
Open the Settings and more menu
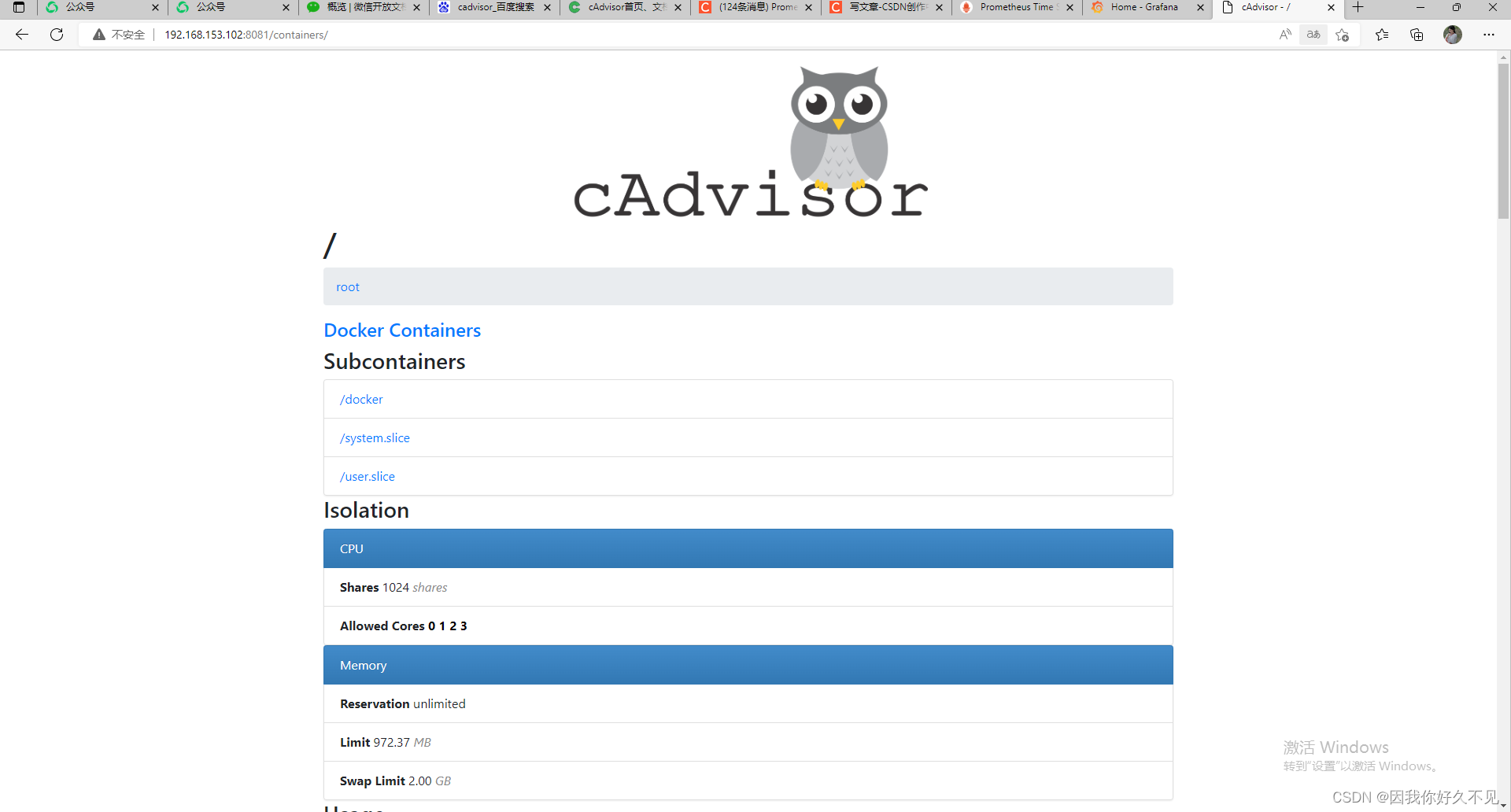1489,35
